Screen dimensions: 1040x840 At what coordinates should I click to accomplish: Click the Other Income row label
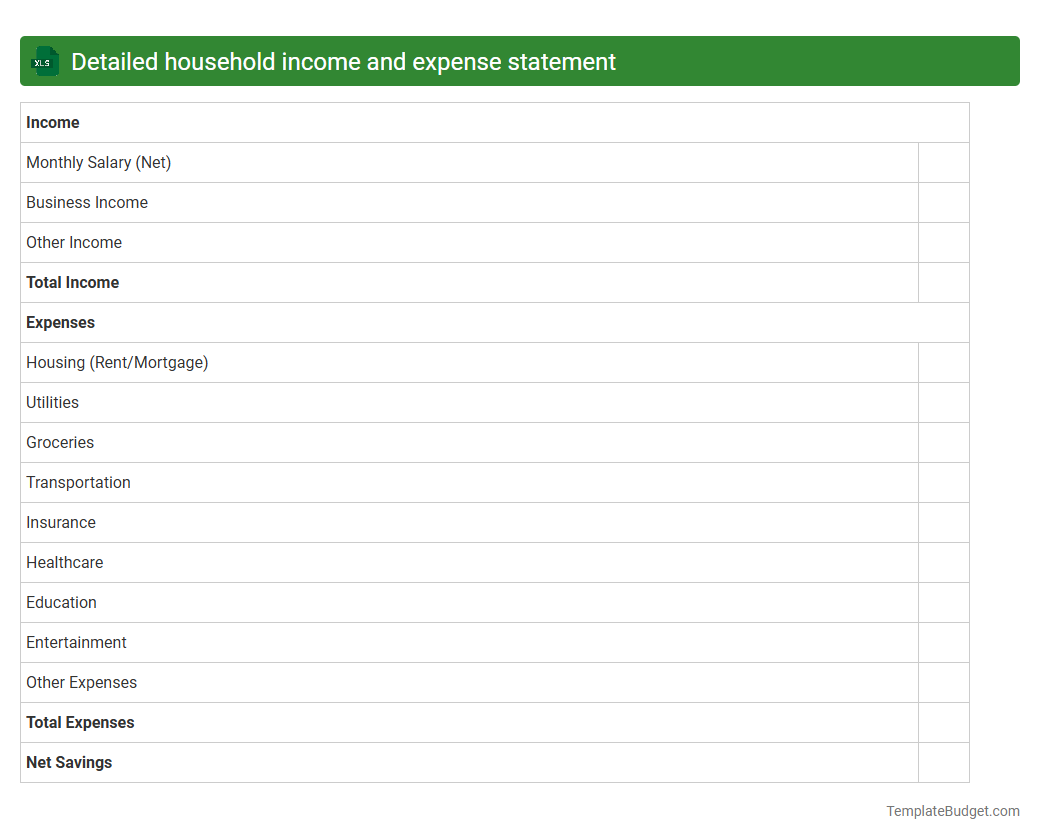(x=73, y=242)
